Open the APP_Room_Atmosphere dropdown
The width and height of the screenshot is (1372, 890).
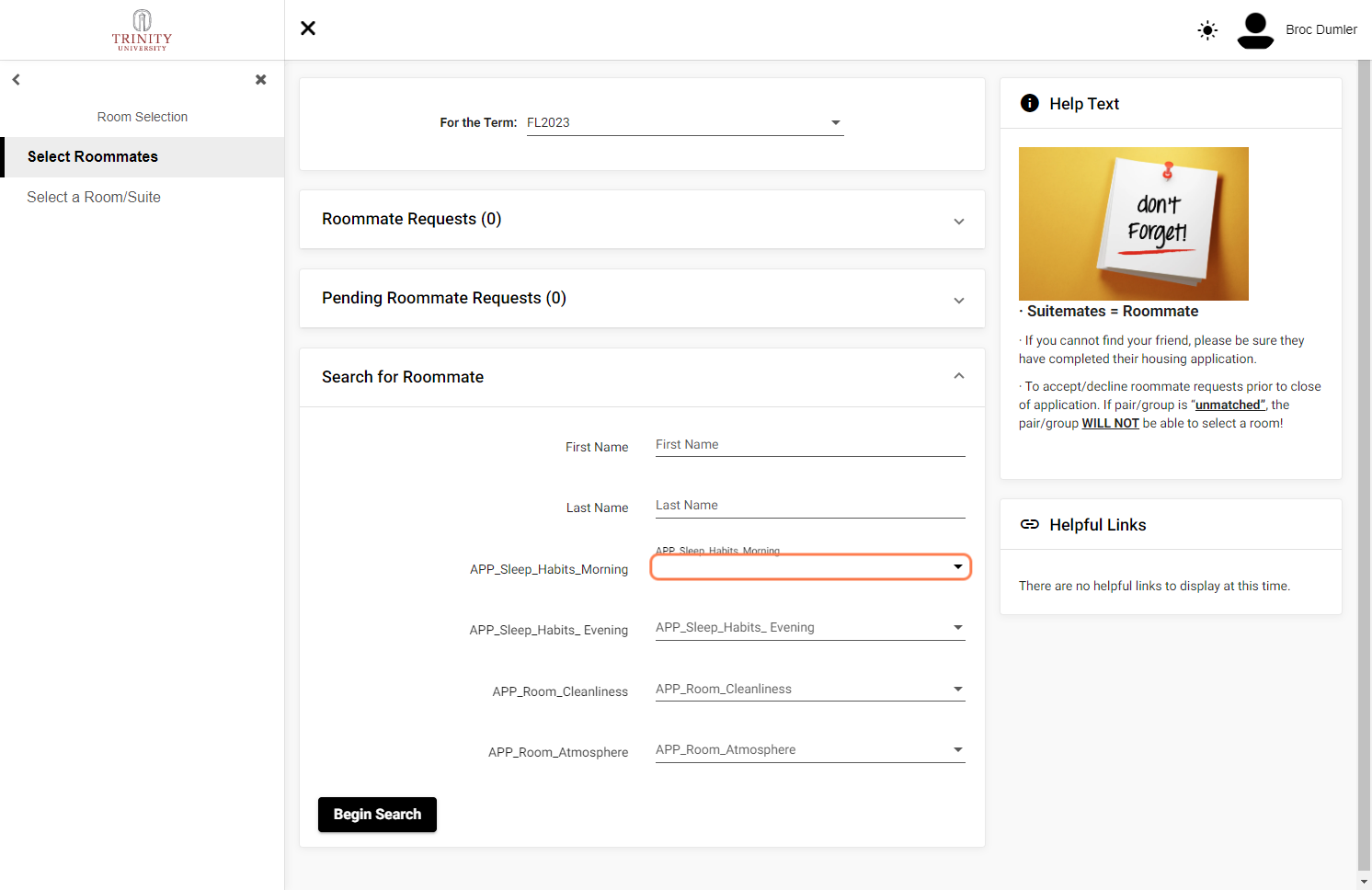pyautogui.click(x=810, y=750)
